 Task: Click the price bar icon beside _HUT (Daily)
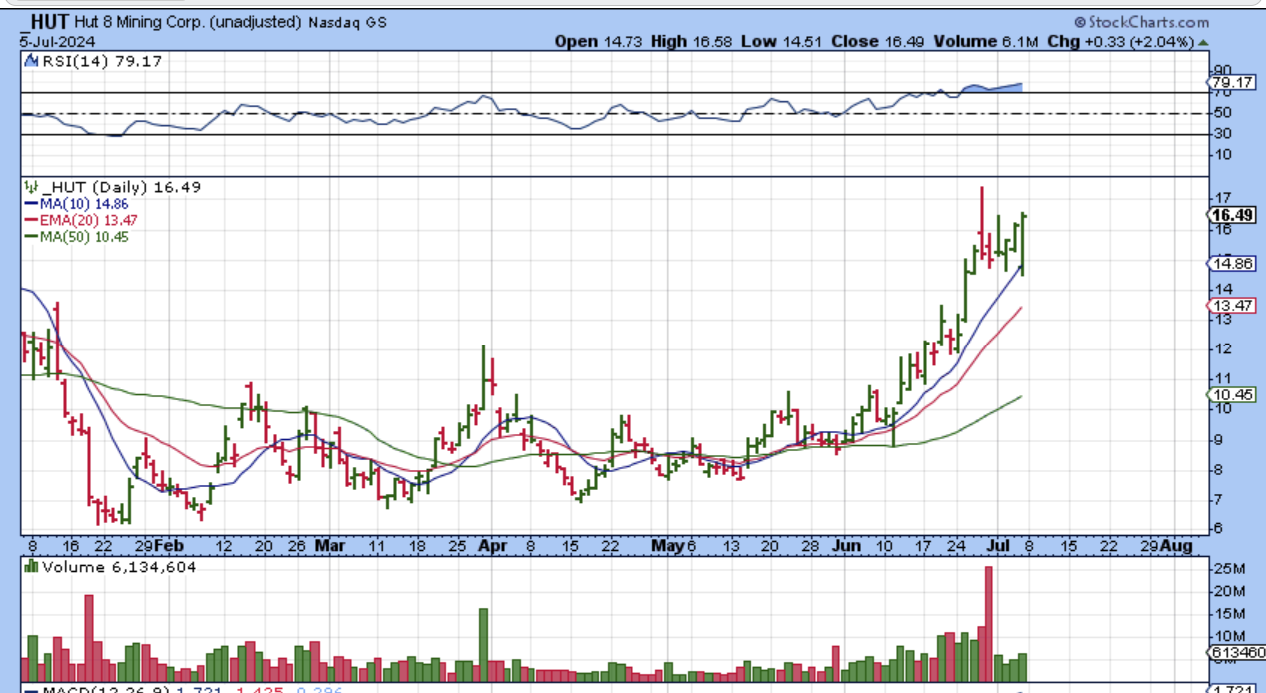point(30,187)
